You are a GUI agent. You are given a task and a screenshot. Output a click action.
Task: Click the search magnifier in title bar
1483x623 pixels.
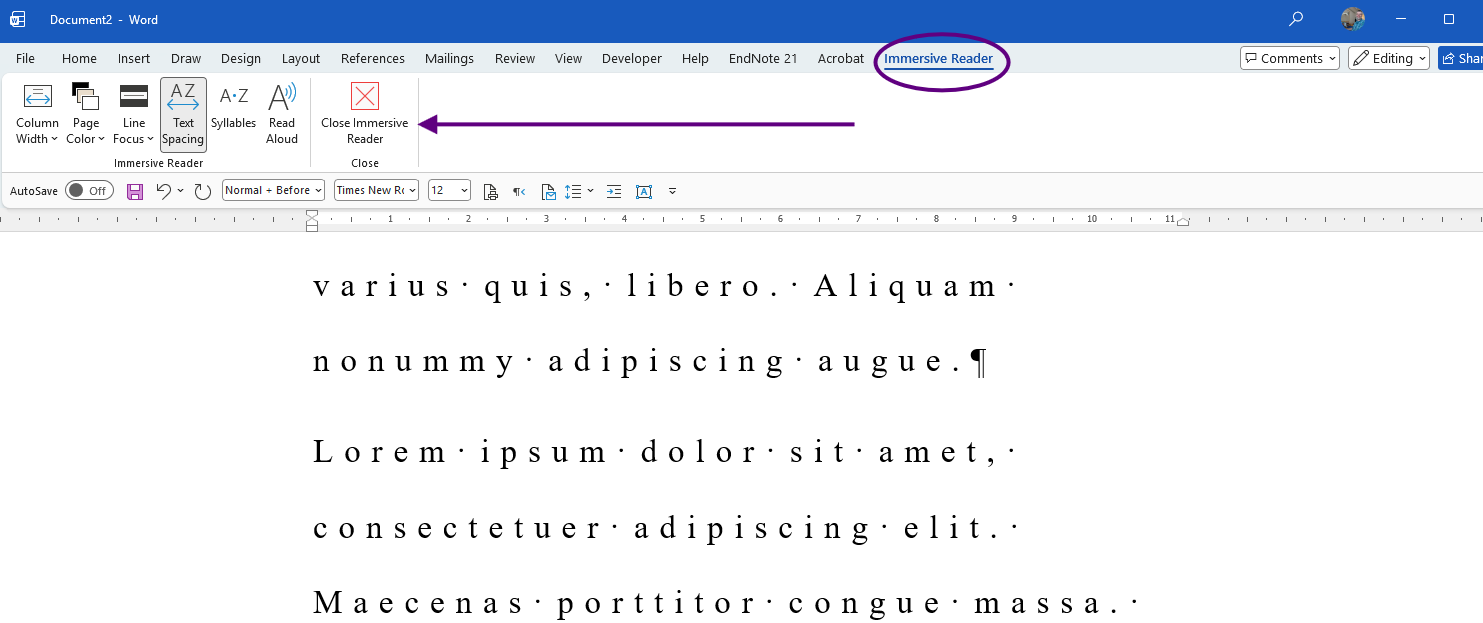(x=1296, y=18)
